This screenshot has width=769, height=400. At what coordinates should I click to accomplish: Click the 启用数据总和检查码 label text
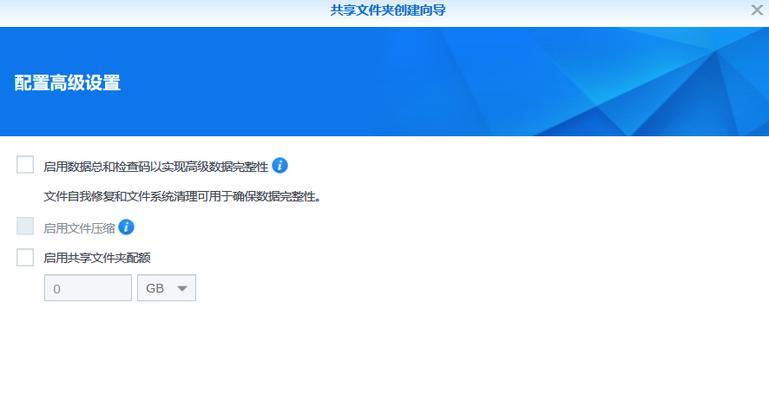click(156, 167)
